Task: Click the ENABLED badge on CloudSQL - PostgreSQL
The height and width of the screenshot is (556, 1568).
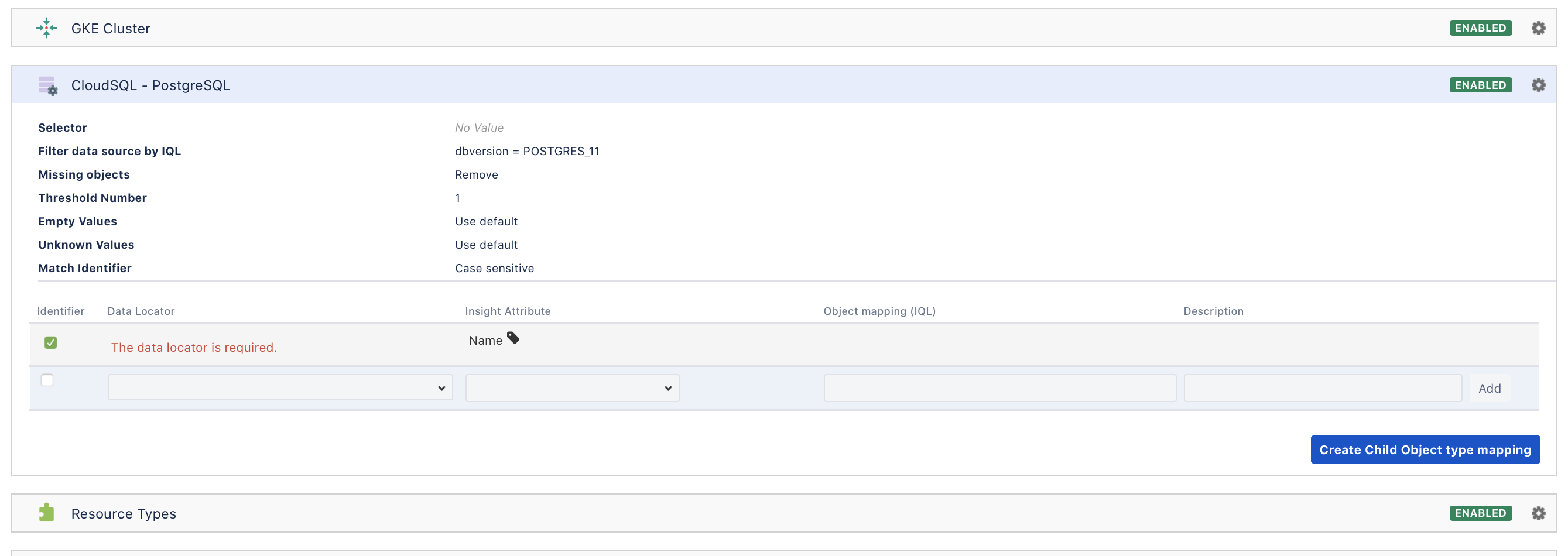Action: tap(1480, 85)
